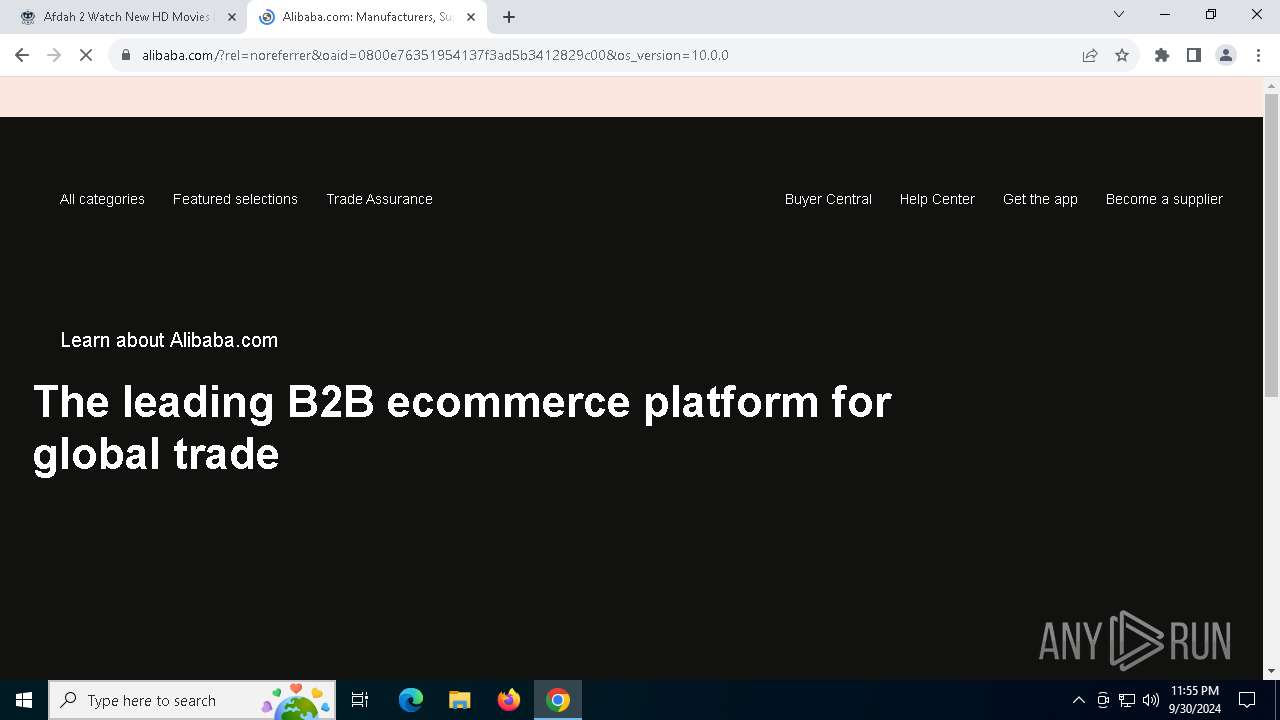Open Chrome's three-dot menu

pos(1258,55)
